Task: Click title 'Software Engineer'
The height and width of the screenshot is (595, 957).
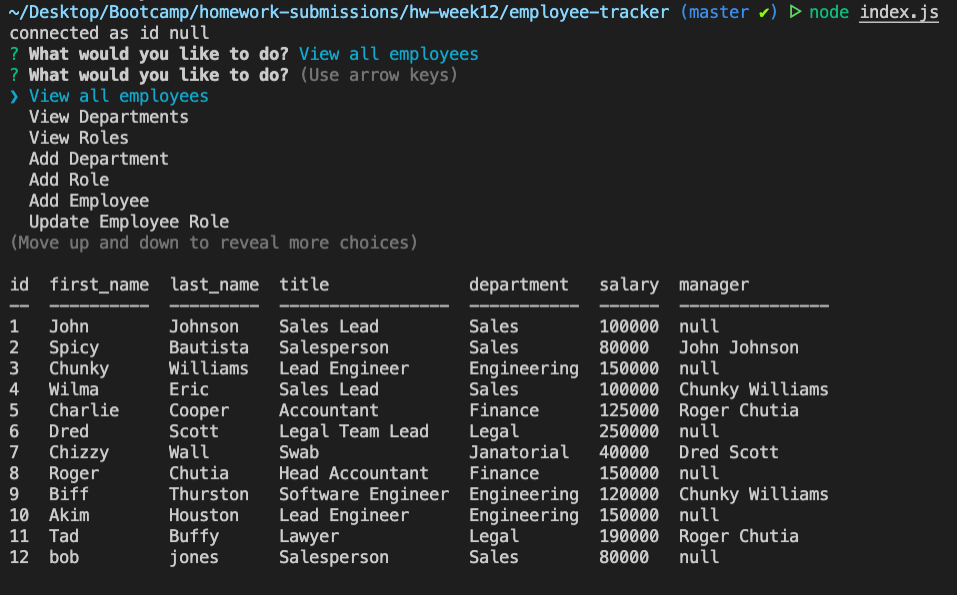Action: [364, 494]
